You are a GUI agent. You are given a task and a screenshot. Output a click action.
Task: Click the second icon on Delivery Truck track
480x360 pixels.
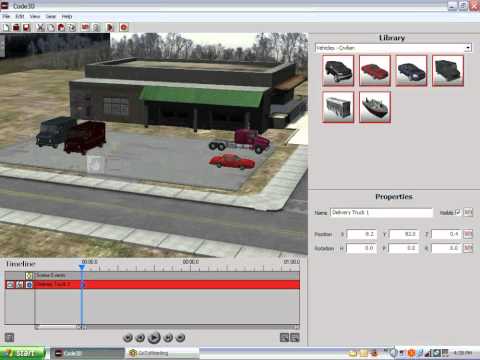point(20,284)
